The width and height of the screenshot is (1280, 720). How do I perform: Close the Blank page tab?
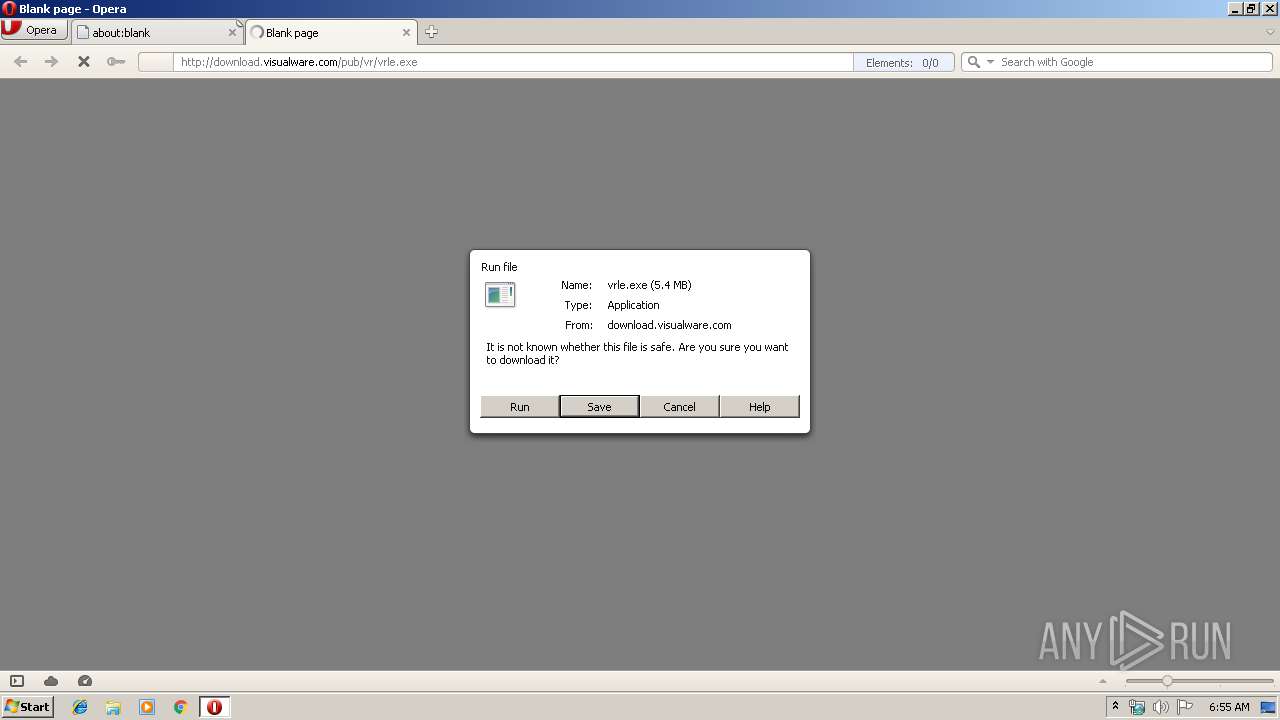[x=406, y=32]
